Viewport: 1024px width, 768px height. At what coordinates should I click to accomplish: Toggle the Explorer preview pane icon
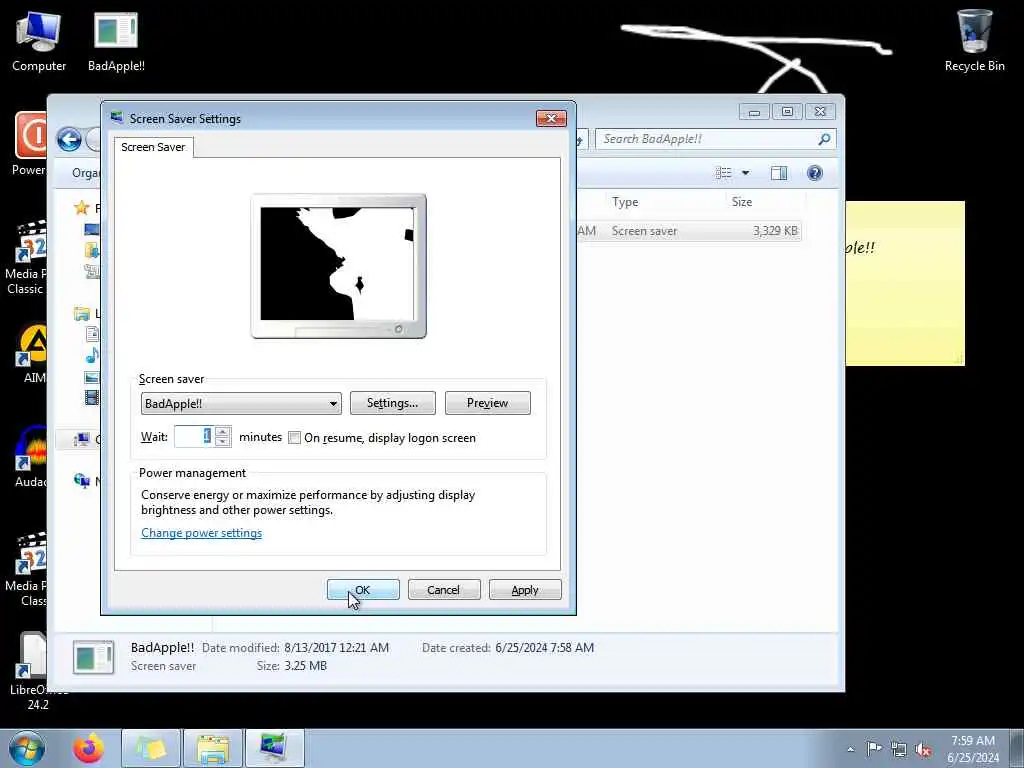tap(778, 173)
